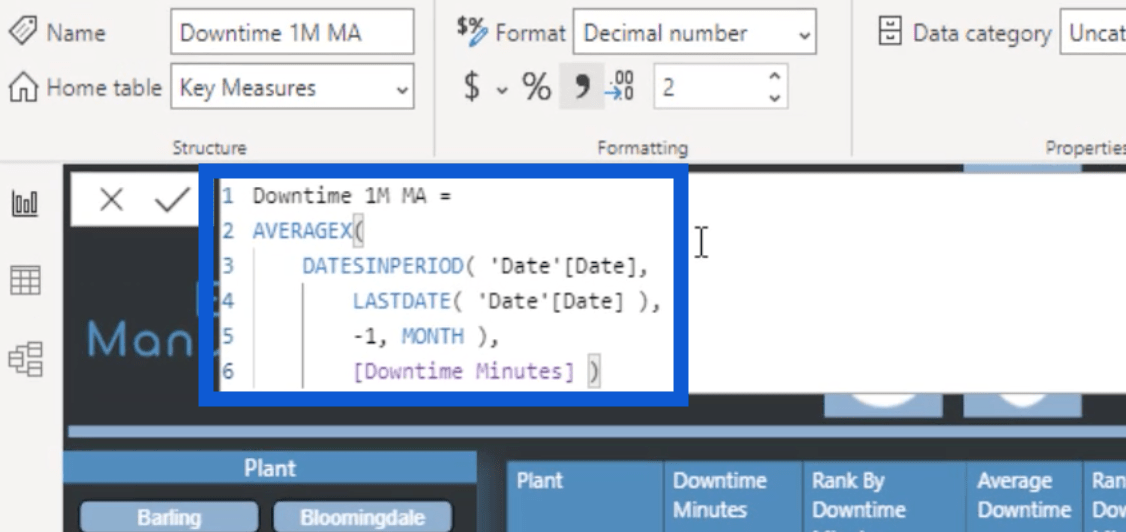Screen dimensions: 1126x532
Task: Increase decimal places with up arrow
Action: 774,75
